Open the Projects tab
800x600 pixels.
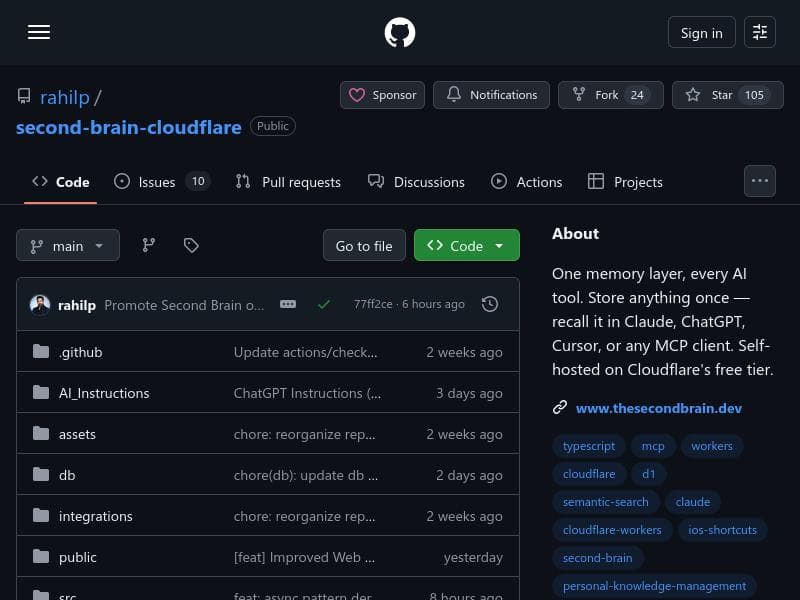pyautogui.click(x=625, y=182)
